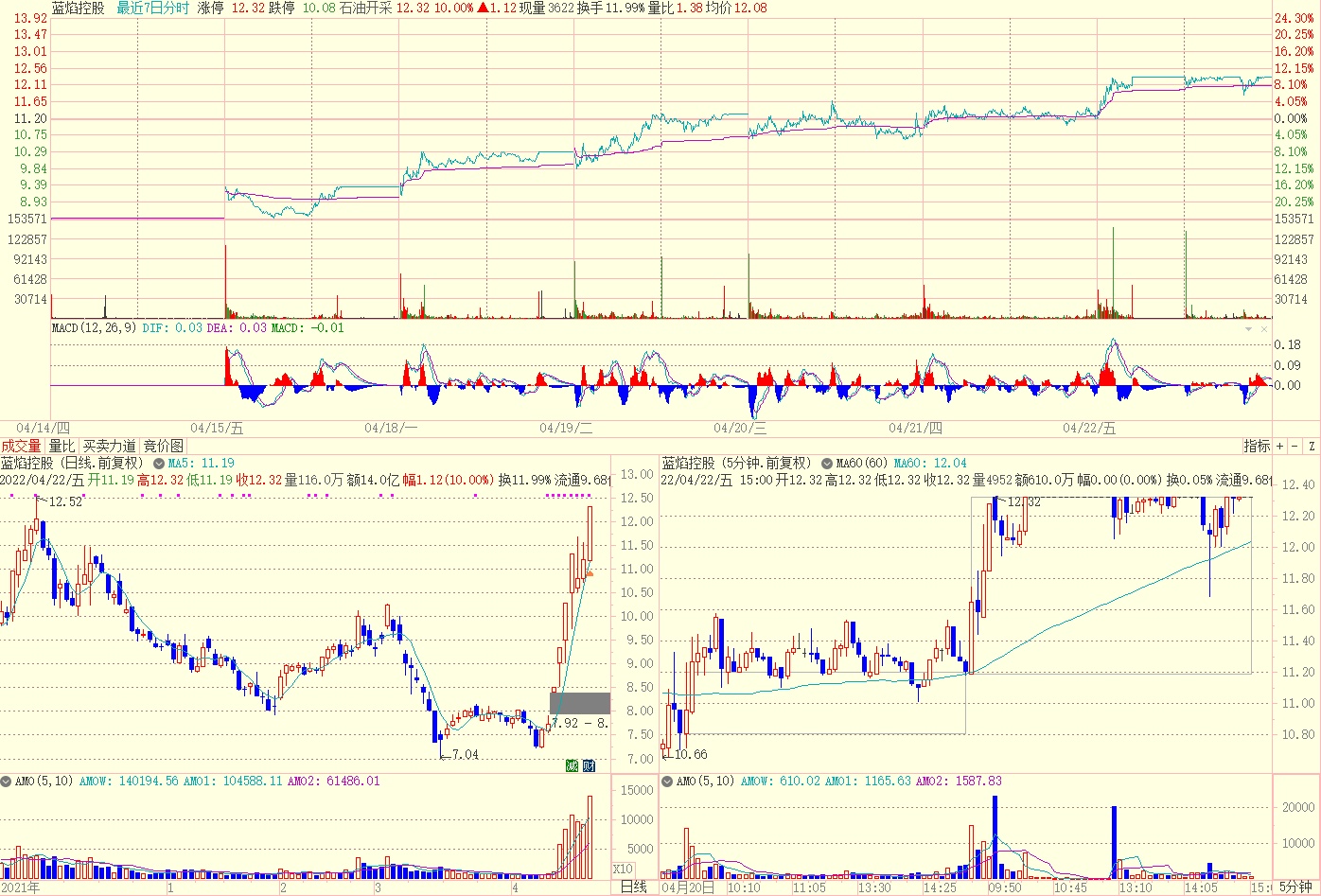The height and width of the screenshot is (896, 1321).
Task: Expand the 5-minute chart MA60 indicator dropdown
Action: (x=827, y=464)
